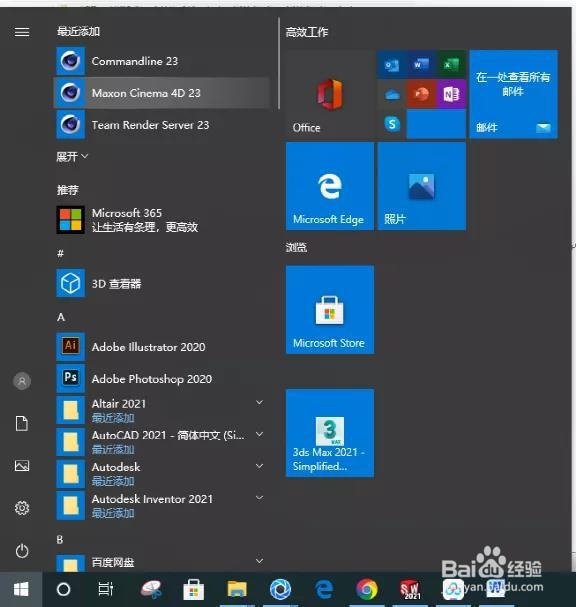Open Outlook from the Office tile group
576x607 pixels.
391,64
